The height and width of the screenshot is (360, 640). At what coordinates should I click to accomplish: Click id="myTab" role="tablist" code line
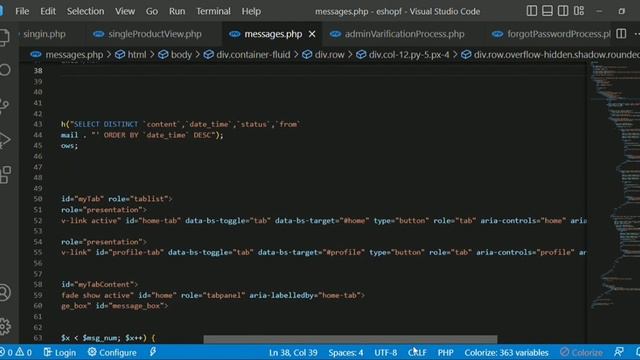click(117, 199)
